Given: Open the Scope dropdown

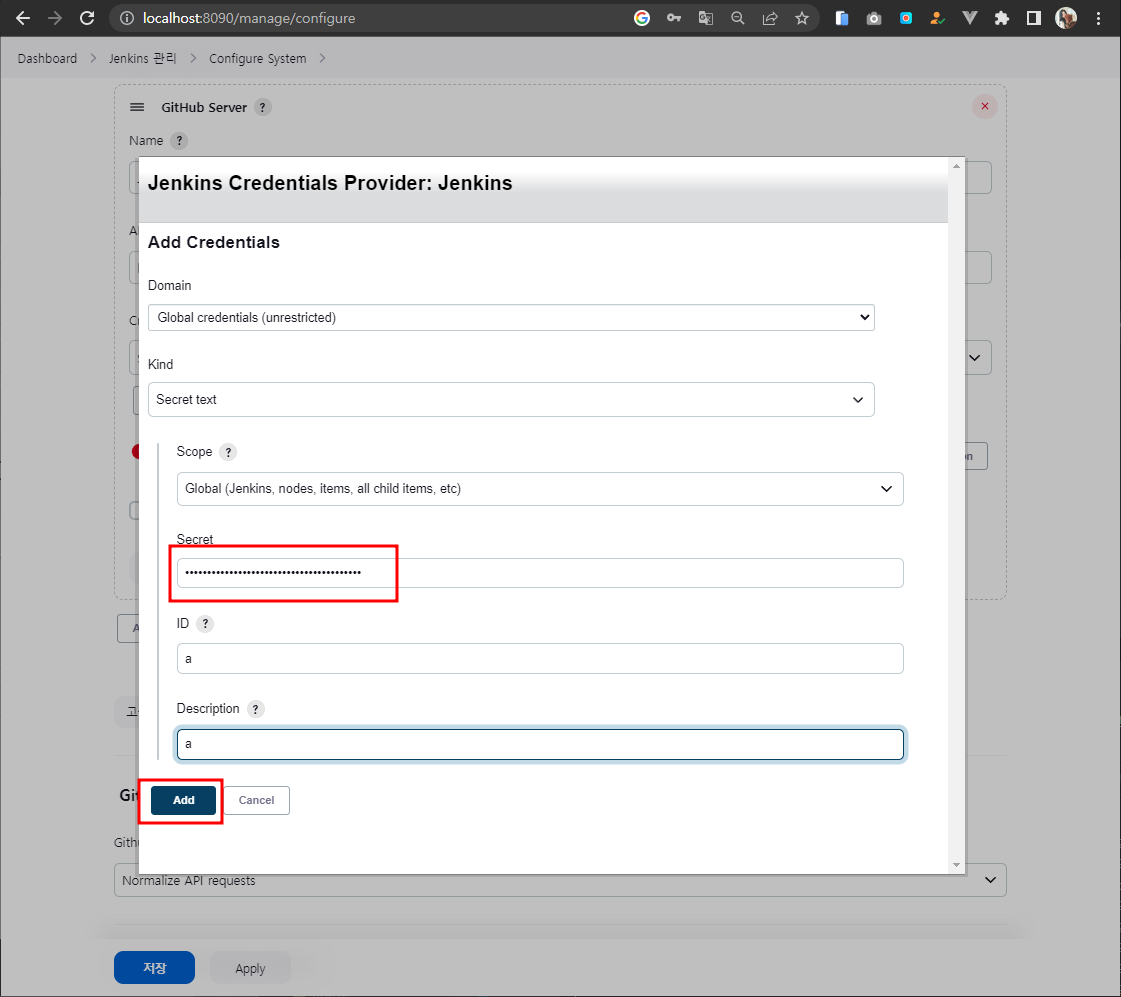Looking at the screenshot, I should (x=540, y=489).
